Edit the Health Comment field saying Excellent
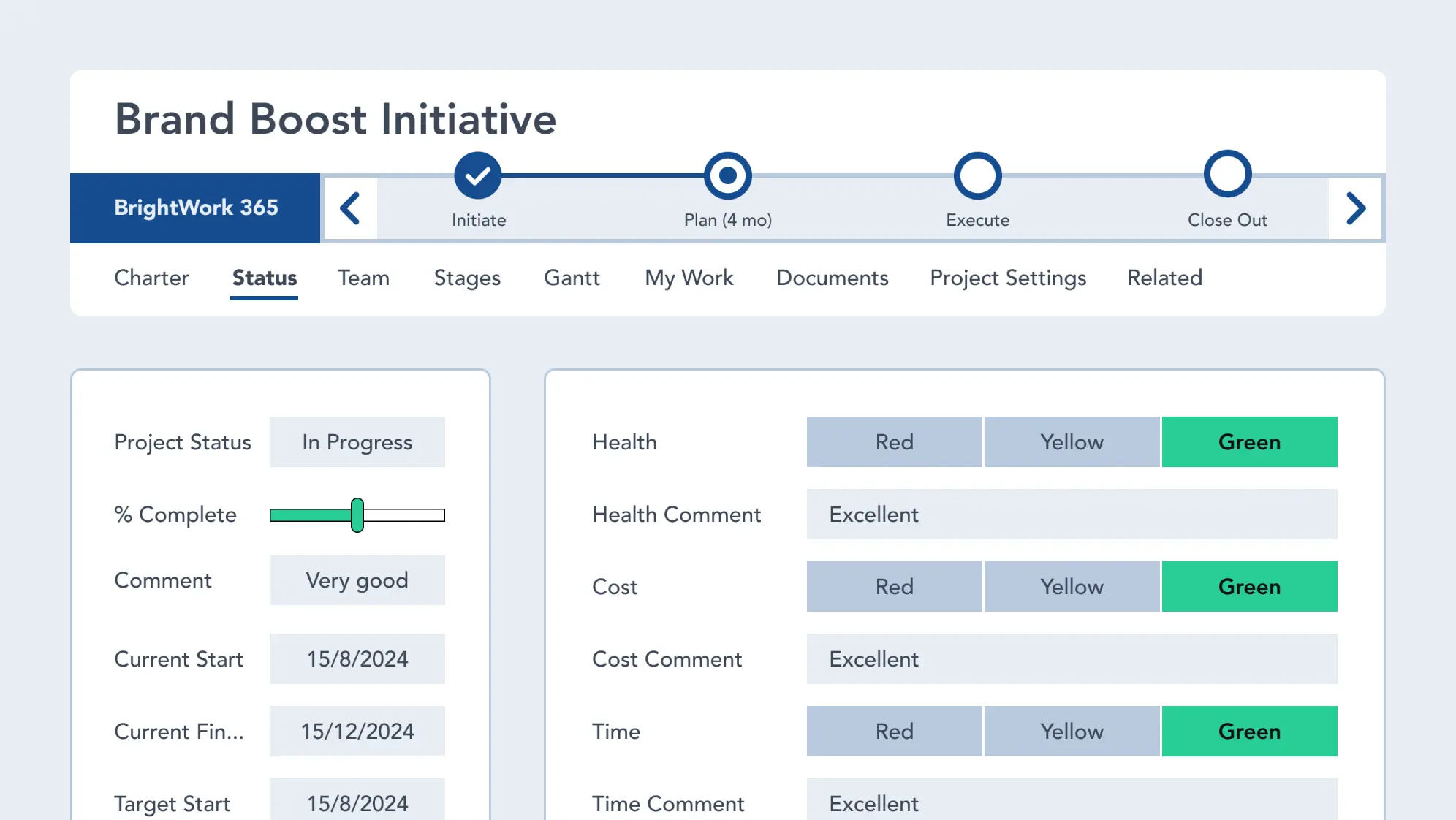The width and height of the screenshot is (1456, 820). [1072, 515]
